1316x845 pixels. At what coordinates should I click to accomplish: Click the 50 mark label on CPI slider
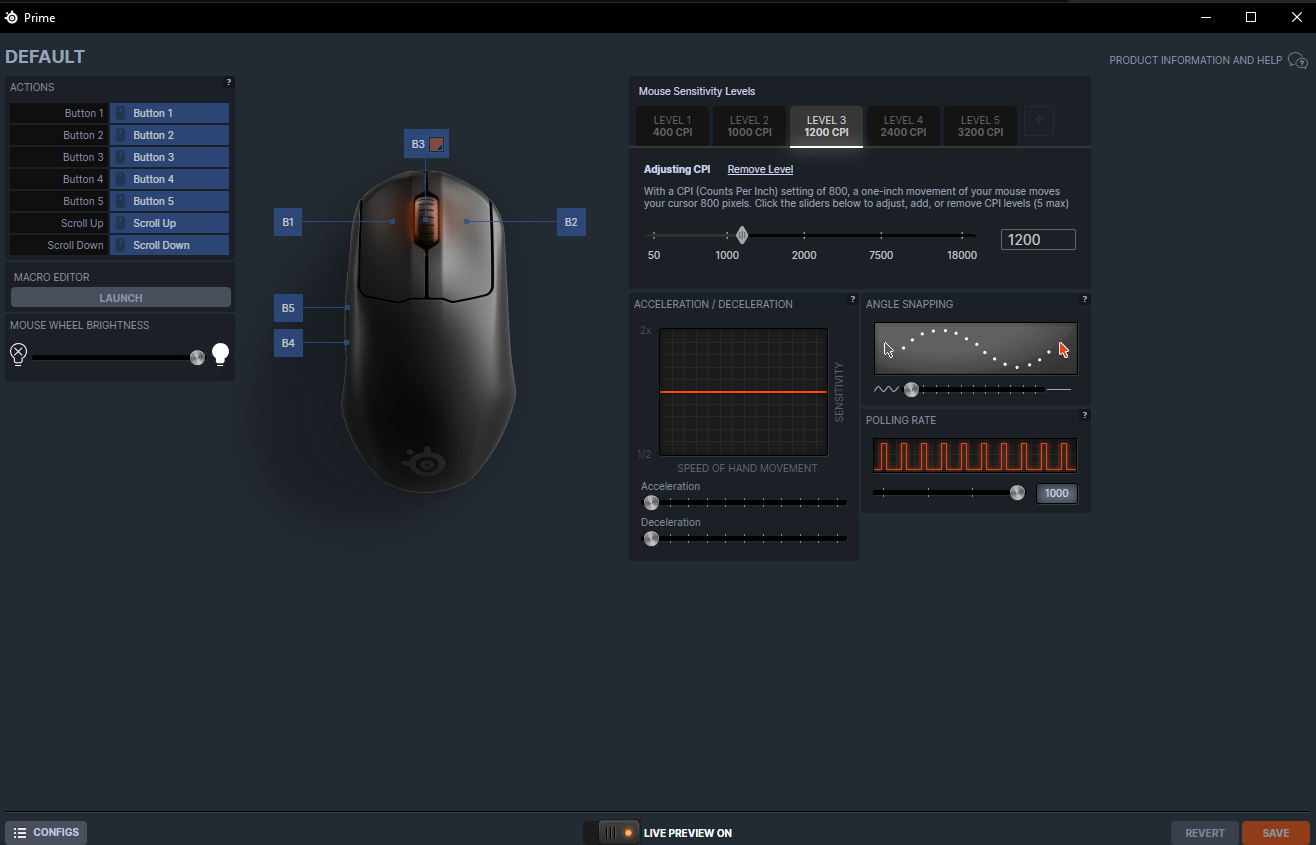[x=654, y=255]
